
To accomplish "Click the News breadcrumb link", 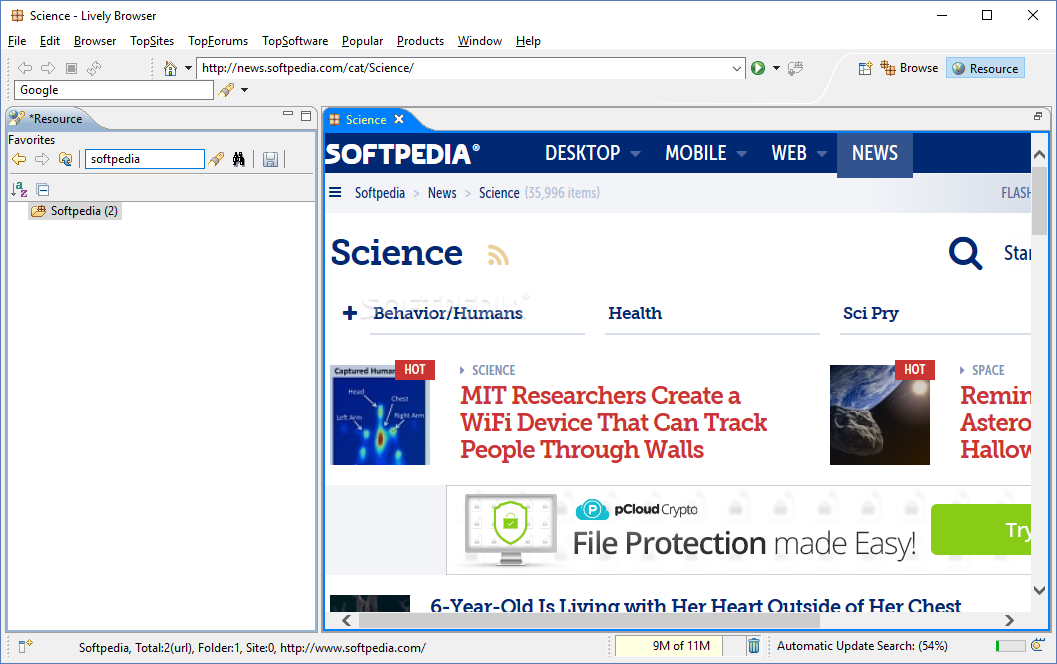I will pos(442,193).
